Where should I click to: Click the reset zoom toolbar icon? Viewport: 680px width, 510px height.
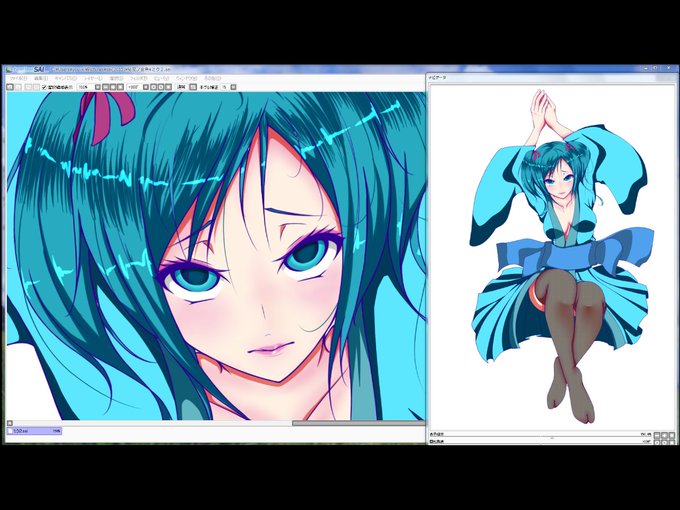point(120,87)
